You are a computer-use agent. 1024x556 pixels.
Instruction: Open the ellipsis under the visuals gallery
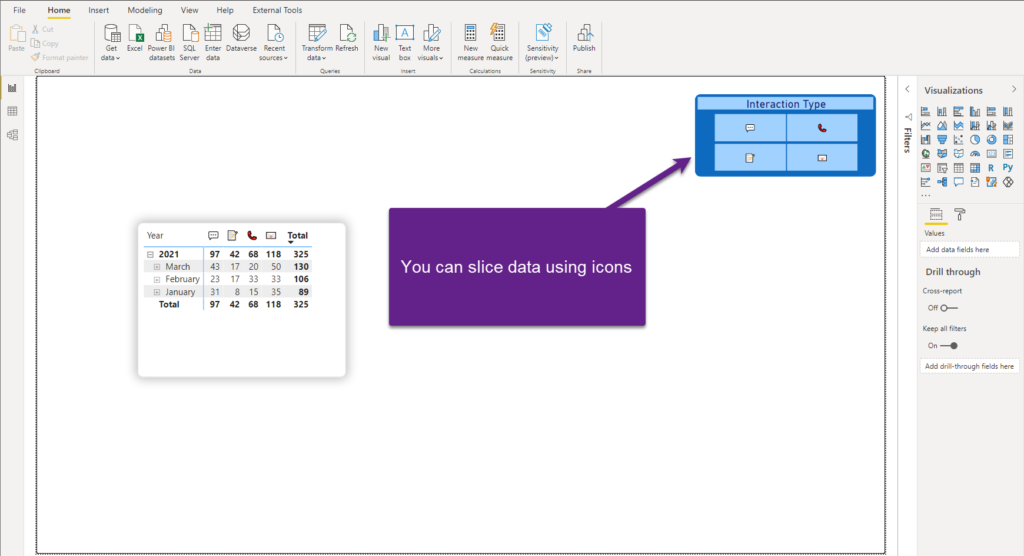point(925,195)
